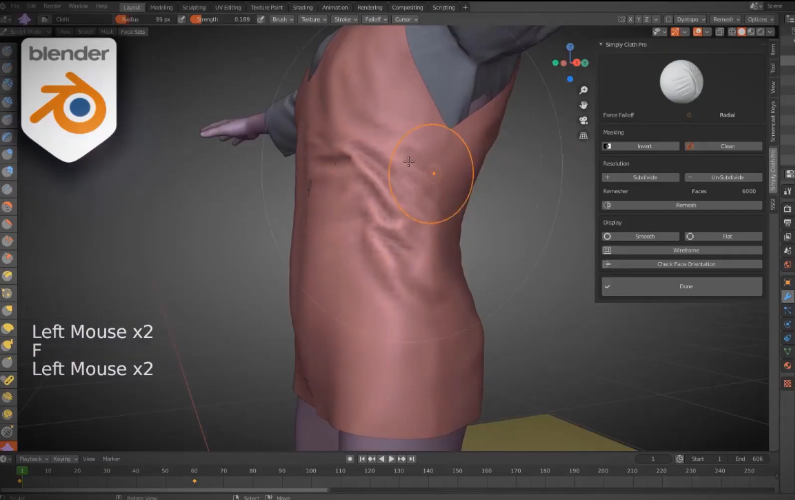This screenshot has height=500, width=795.
Task: Click the Clean mask button
Action: click(x=723, y=146)
